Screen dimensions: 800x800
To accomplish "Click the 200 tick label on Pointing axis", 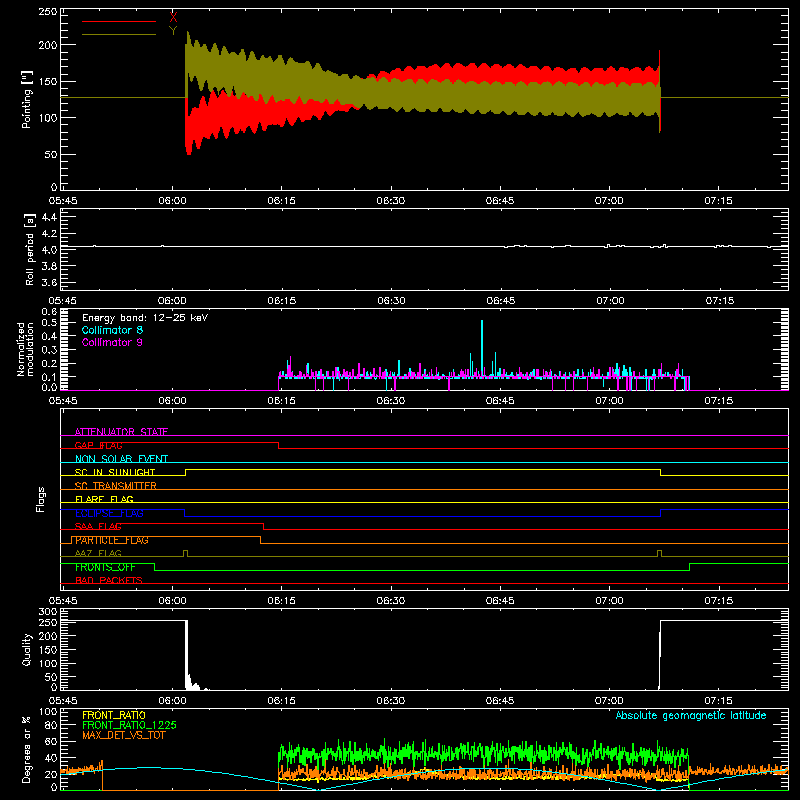I will [48, 45].
